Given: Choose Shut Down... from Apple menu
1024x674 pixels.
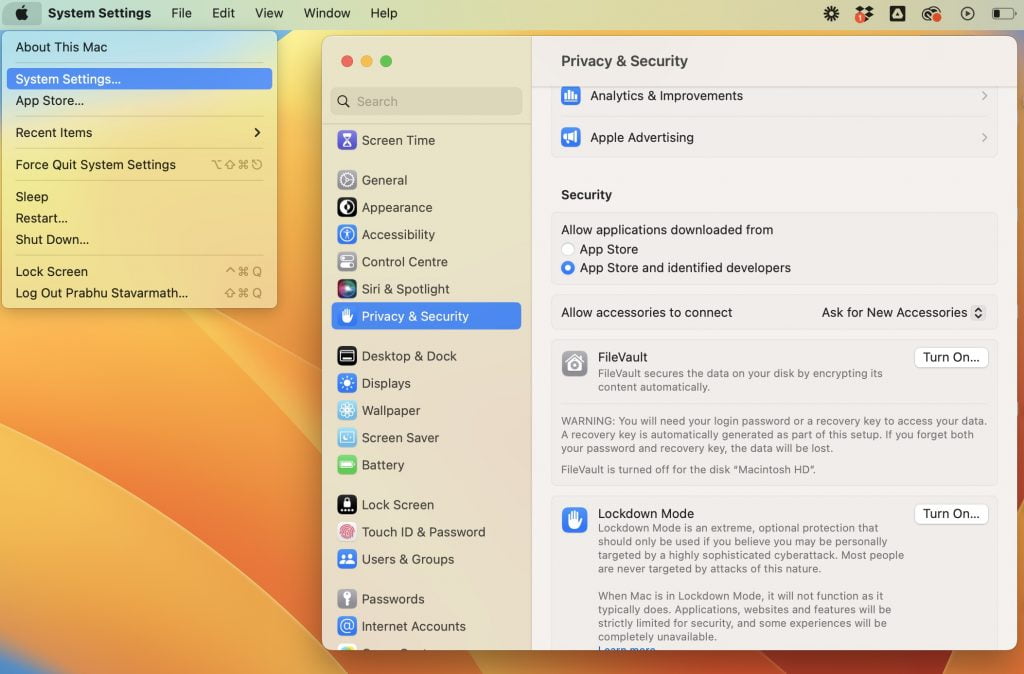Looking at the screenshot, I should click(x=139, y=240).
